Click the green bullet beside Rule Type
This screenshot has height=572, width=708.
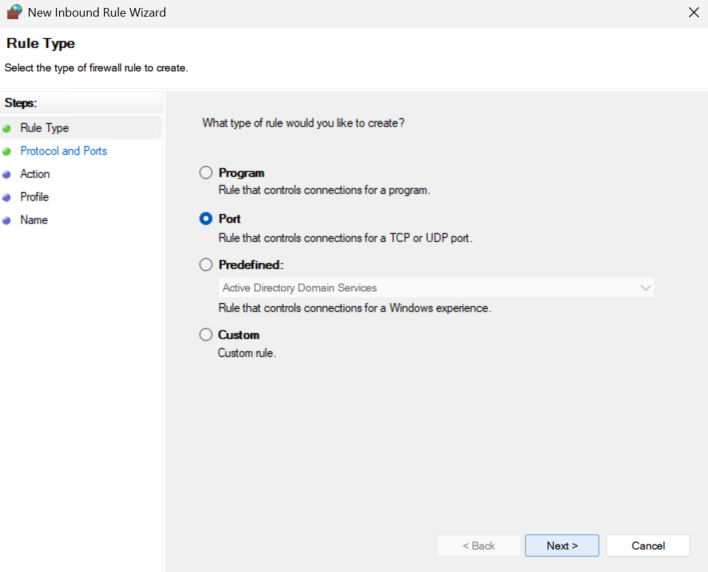7,129
